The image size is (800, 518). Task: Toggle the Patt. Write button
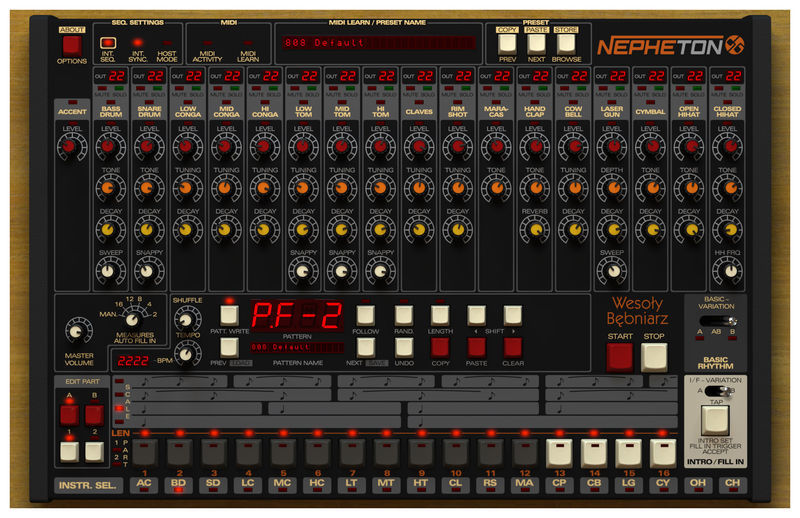pos(229,315)
